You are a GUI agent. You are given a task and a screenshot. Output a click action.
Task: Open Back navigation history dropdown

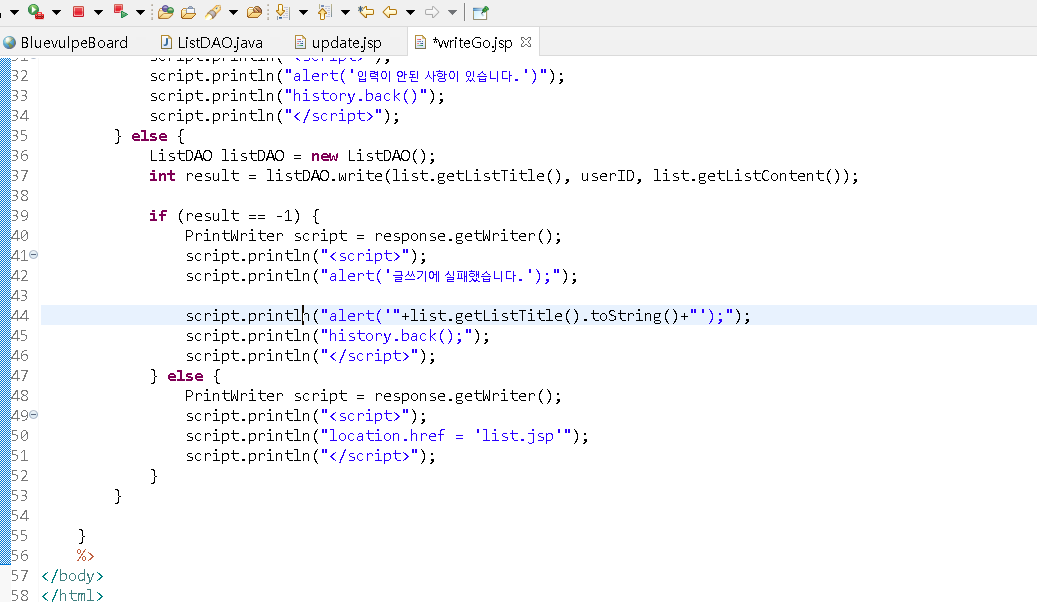(411, 12)
